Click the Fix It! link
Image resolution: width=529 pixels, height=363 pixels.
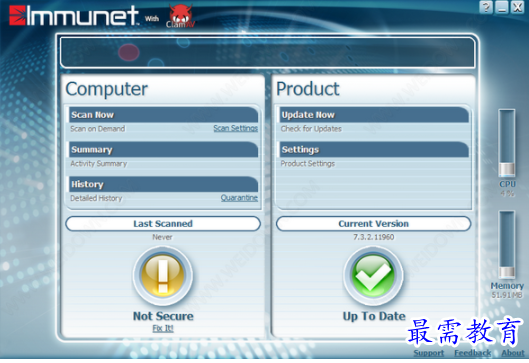(x=163, y=328)
